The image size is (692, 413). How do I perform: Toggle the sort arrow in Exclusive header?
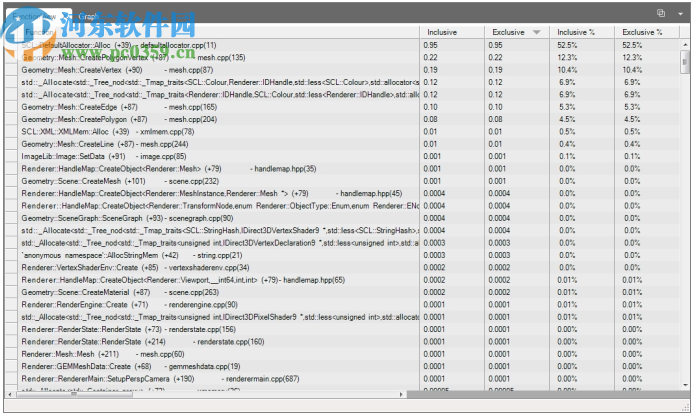pyautogui.click(x=536, y=32)
